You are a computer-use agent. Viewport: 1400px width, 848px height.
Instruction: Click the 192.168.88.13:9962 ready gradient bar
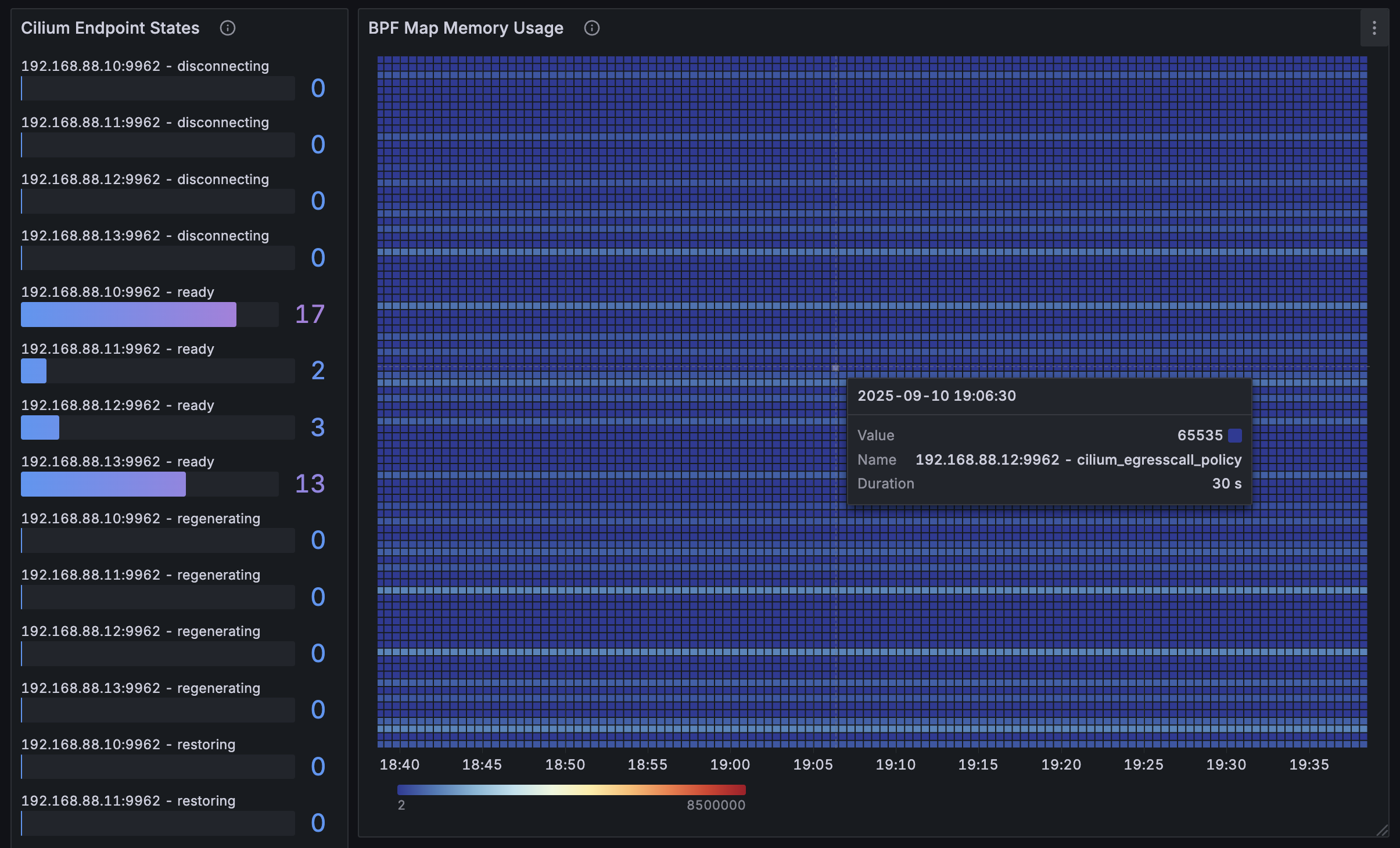(x=103, y=484)
